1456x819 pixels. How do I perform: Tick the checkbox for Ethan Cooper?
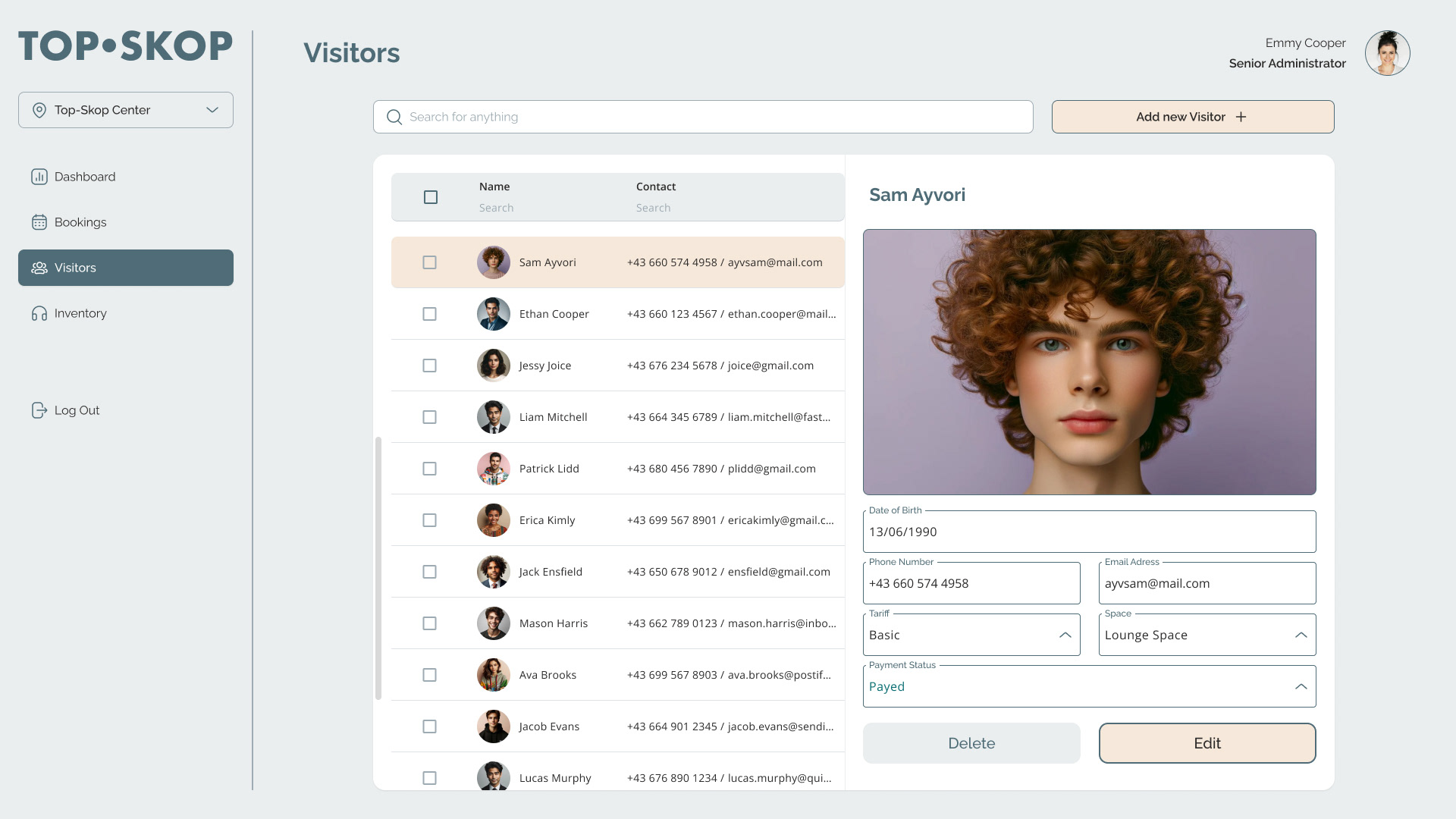point(429,314)
